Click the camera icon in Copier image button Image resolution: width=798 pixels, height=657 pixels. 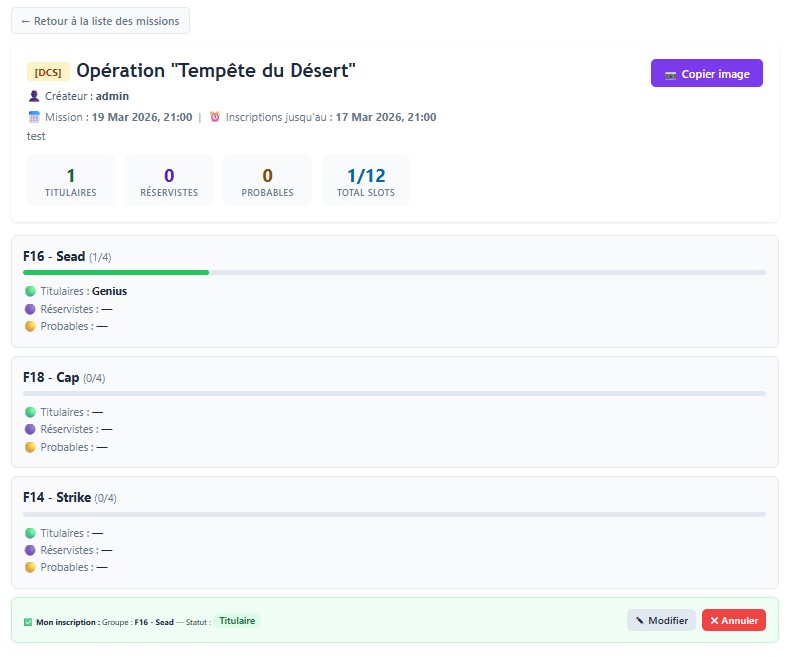point(670,75)
